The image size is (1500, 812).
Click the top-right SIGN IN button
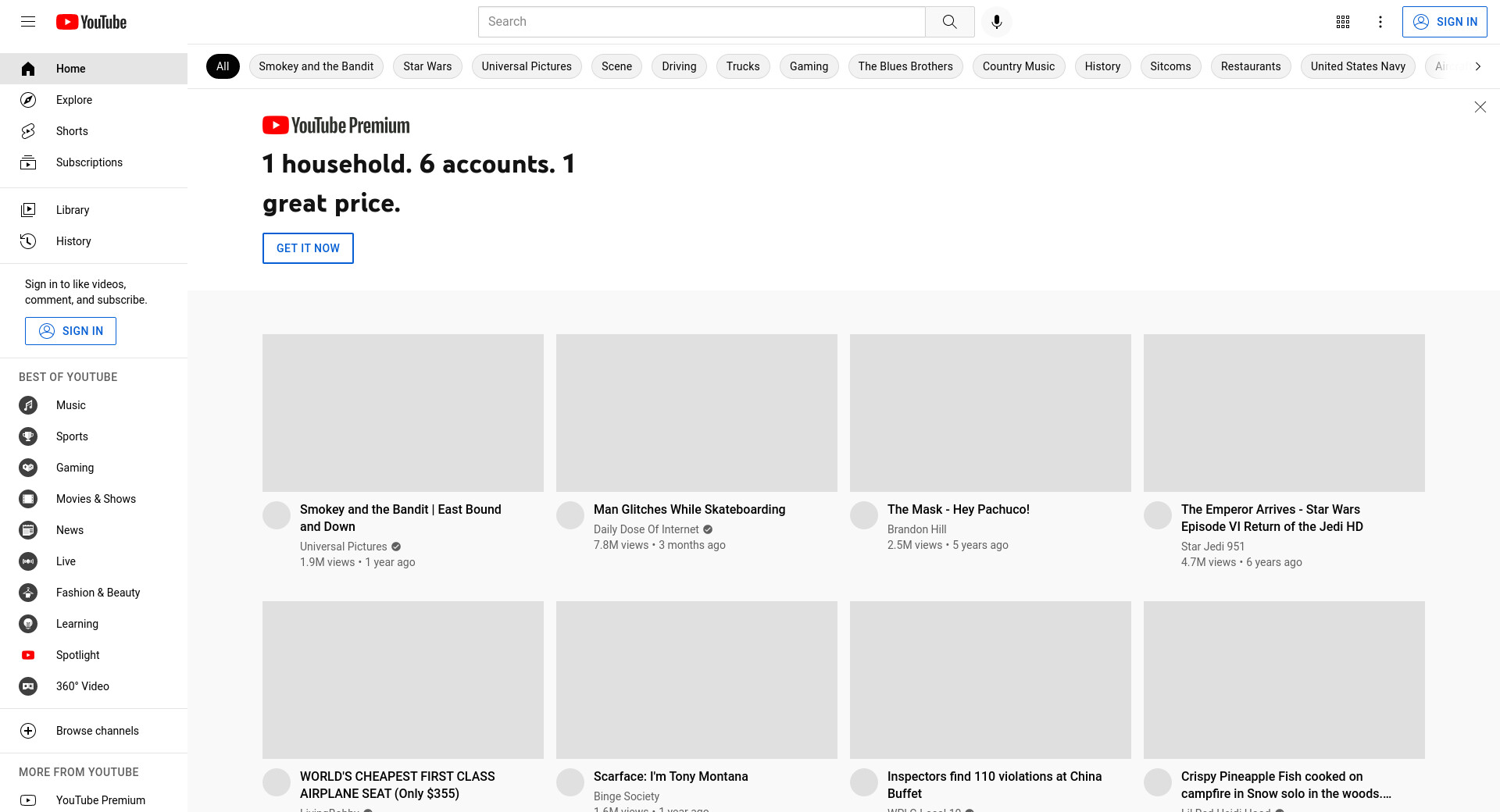(1445, 22)
